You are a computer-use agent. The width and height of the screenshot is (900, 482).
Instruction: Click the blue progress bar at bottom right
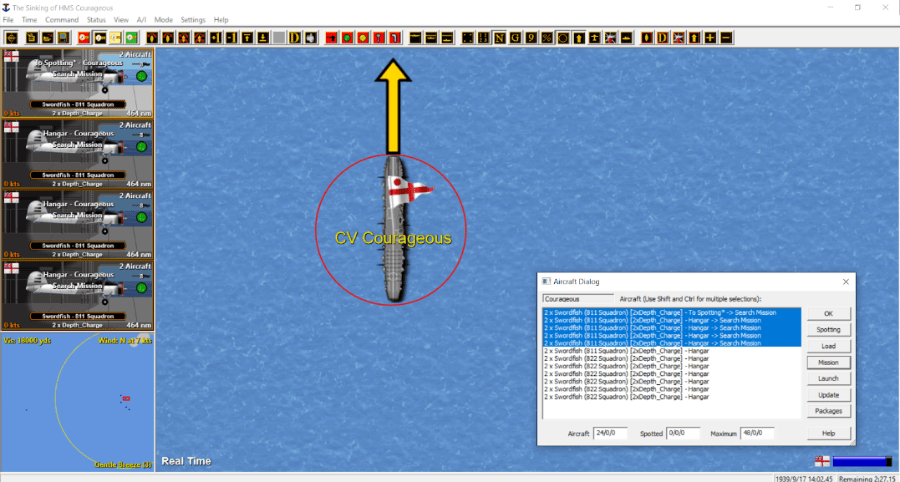pyautogui.click(x=863, y=461)
